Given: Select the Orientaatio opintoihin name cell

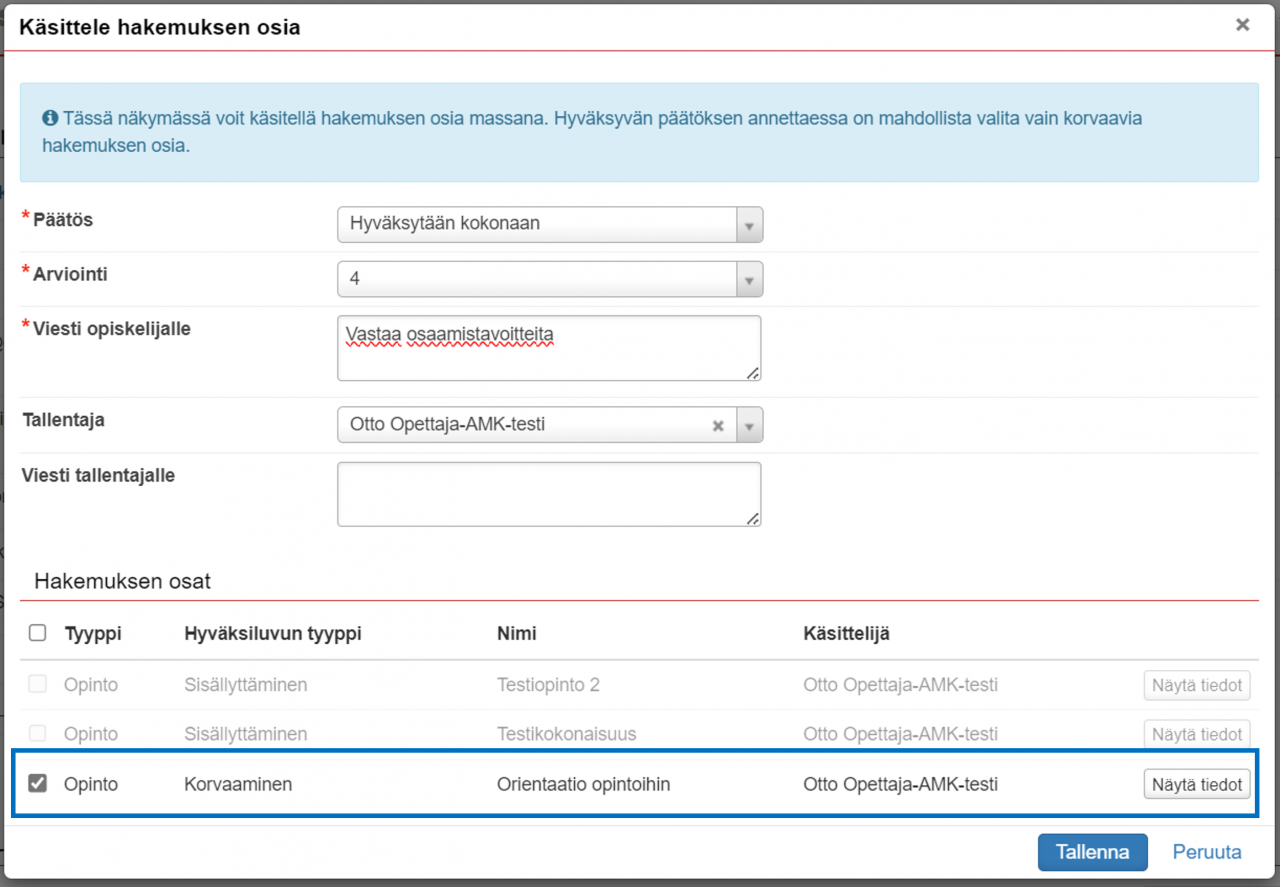Looking at the screenshot, I should (583, 785).
